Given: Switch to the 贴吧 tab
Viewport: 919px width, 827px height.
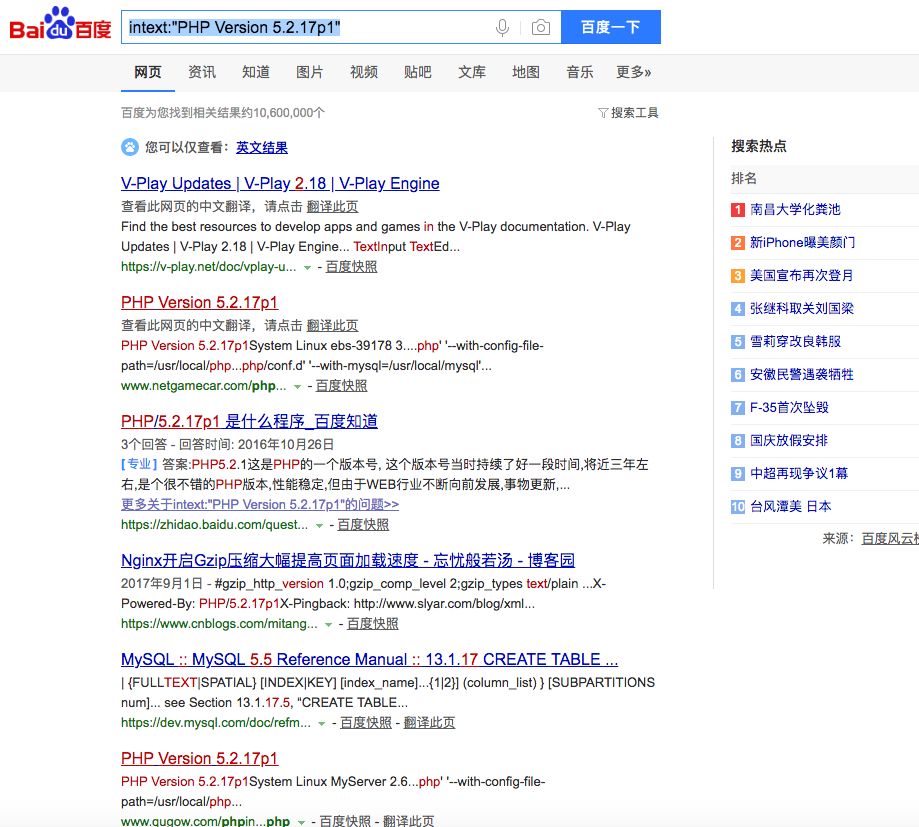Looking at the screenshot, I should pos(417,72).
